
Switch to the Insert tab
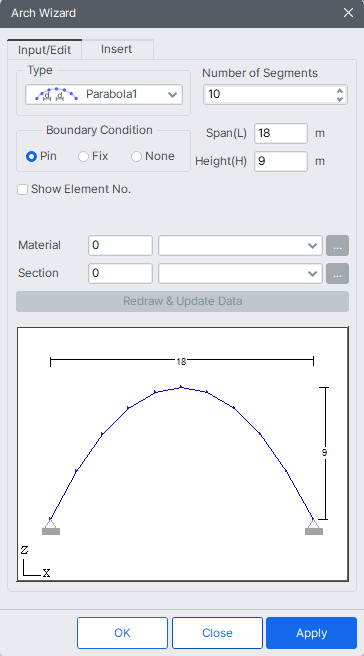116,49
